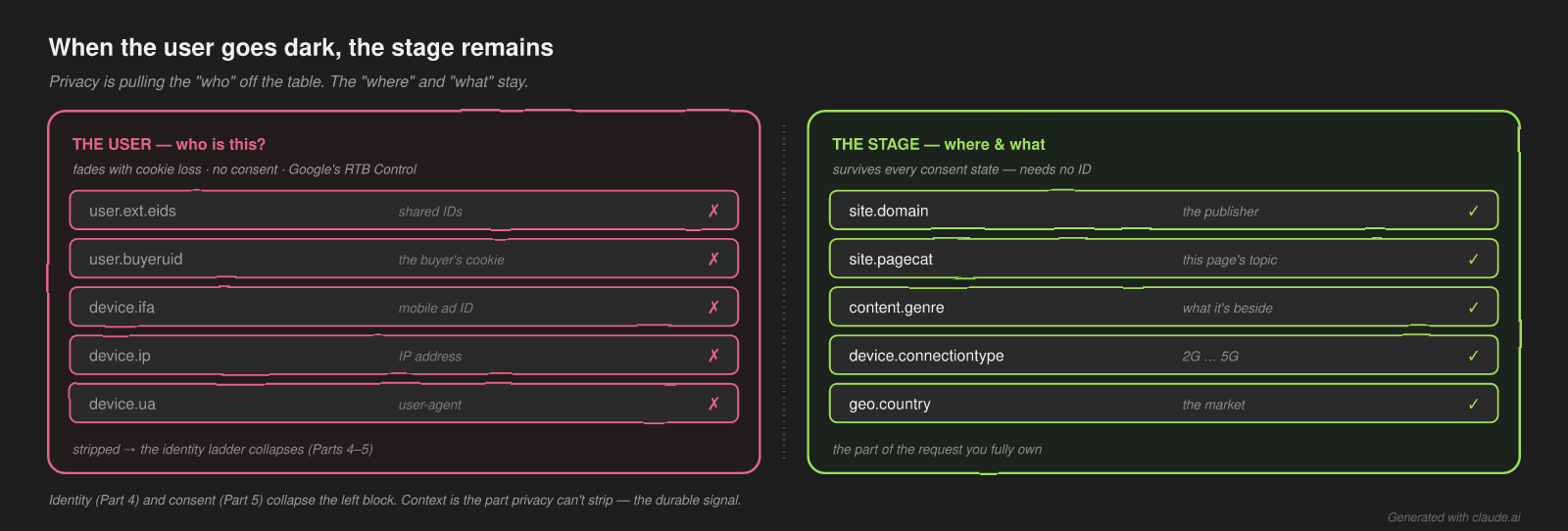Click the checkmark beside device.connectiontype
1568x531 pixels.
1473,356
